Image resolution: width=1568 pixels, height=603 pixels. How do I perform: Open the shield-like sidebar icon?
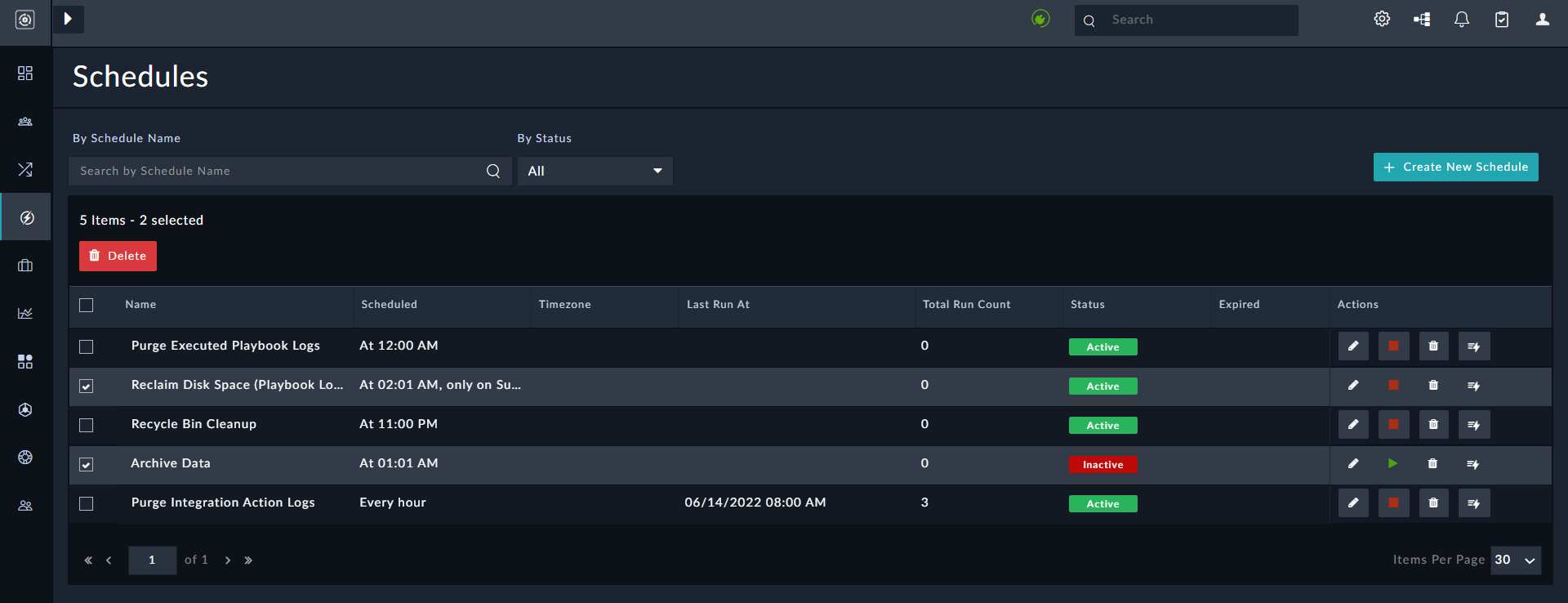point(25,409)
